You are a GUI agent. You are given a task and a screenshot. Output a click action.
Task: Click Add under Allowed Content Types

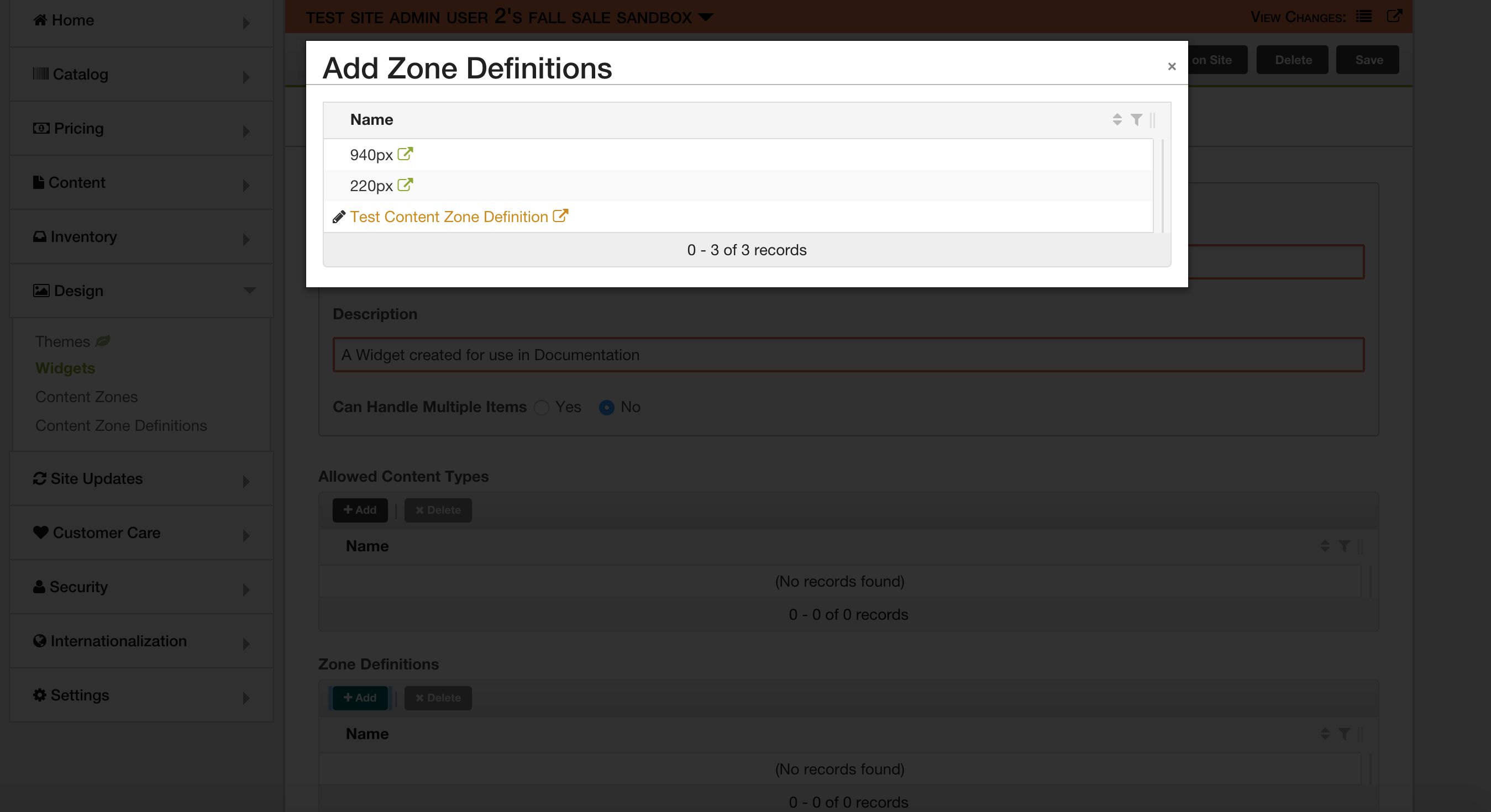click(360, 510)
